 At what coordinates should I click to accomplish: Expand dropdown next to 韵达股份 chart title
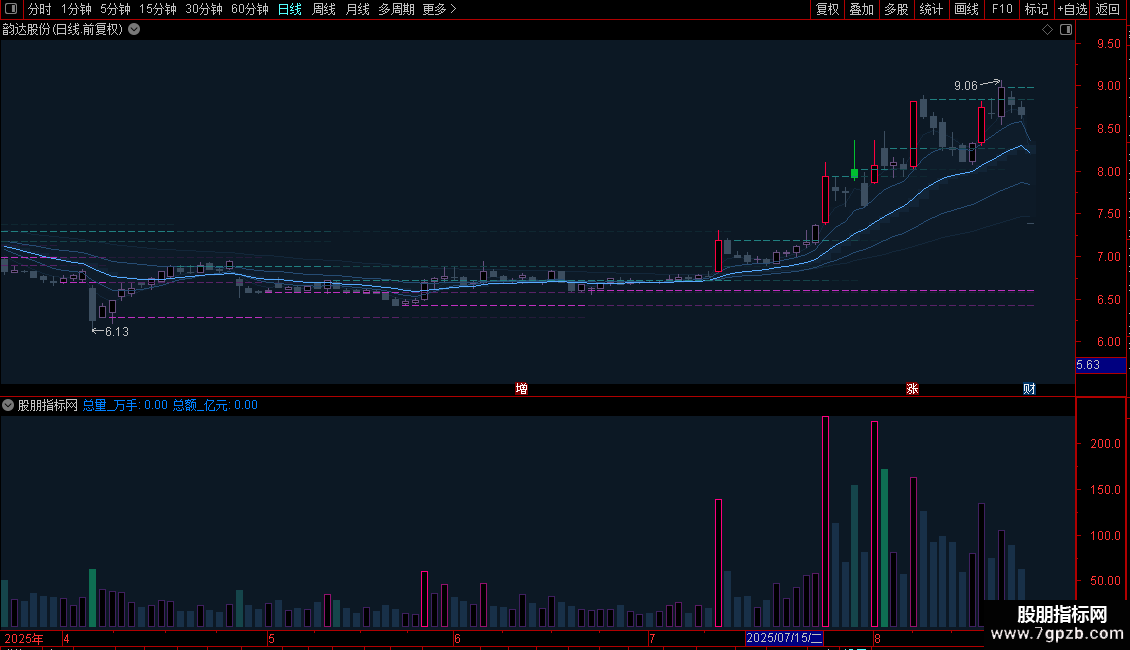134,30
